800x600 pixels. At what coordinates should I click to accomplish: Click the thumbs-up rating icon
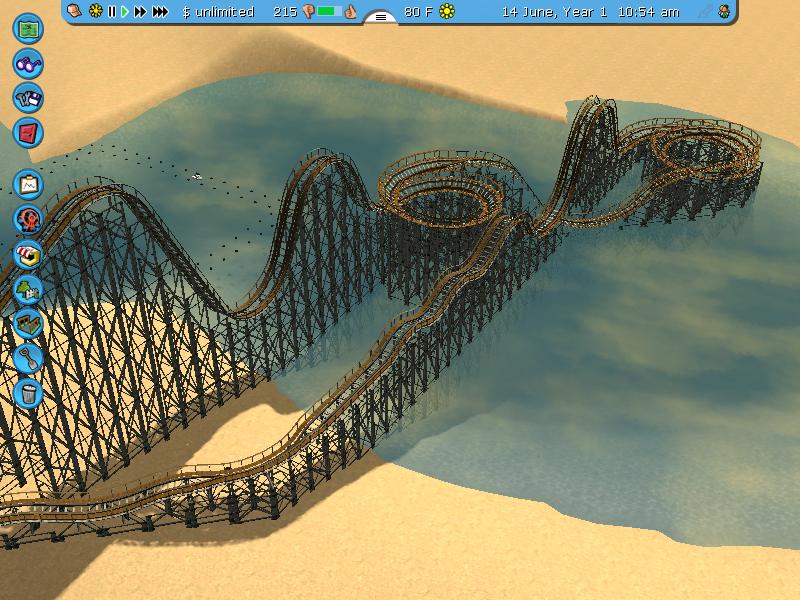351,11
